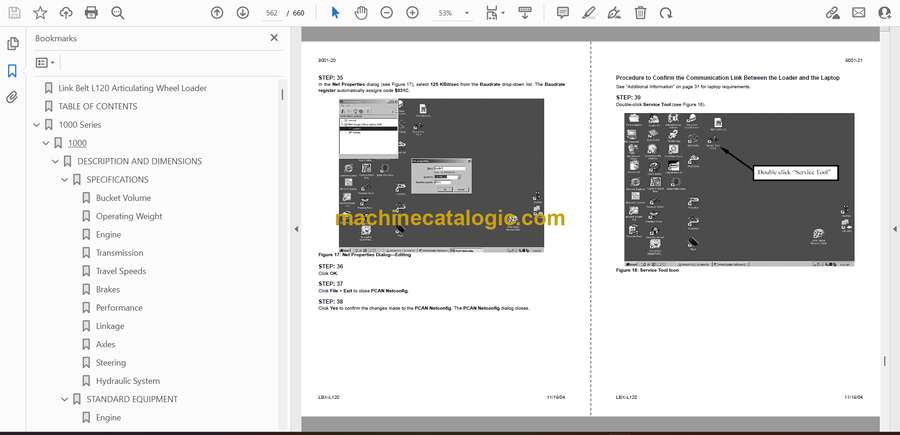Click the STEP: 36 heading text
Screen dimensions: 900x435
[331, 266]
